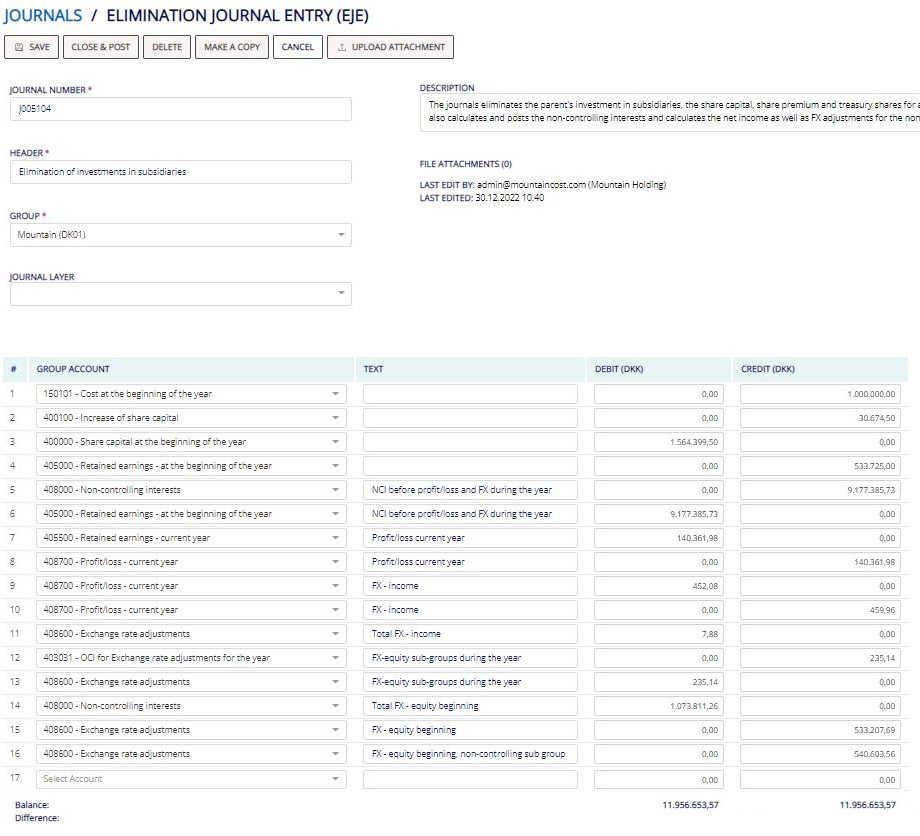Open account dropdown in row 8 Profit/loss current year
The width and height of the screenshot is (920, 836).
[191, 562]
